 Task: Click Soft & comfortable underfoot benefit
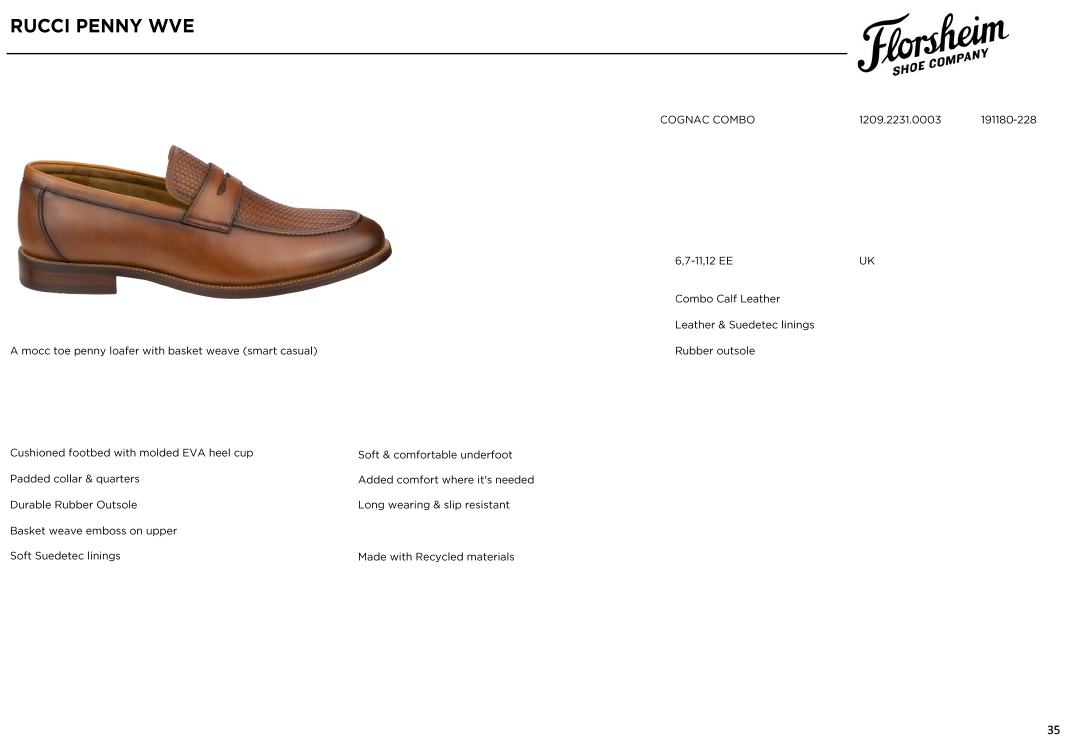435,455
